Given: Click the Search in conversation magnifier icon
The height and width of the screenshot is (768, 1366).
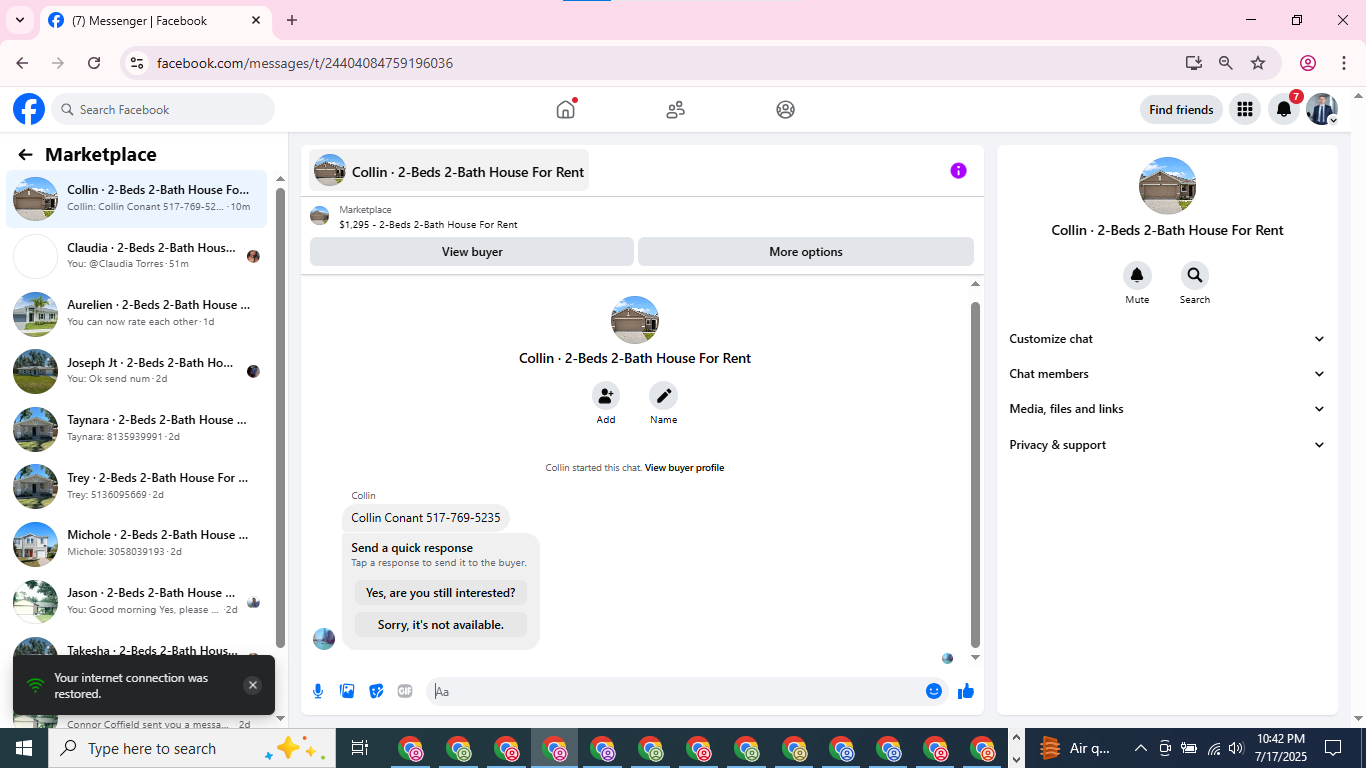Looking at the screenshot, I should point(1195,275).
